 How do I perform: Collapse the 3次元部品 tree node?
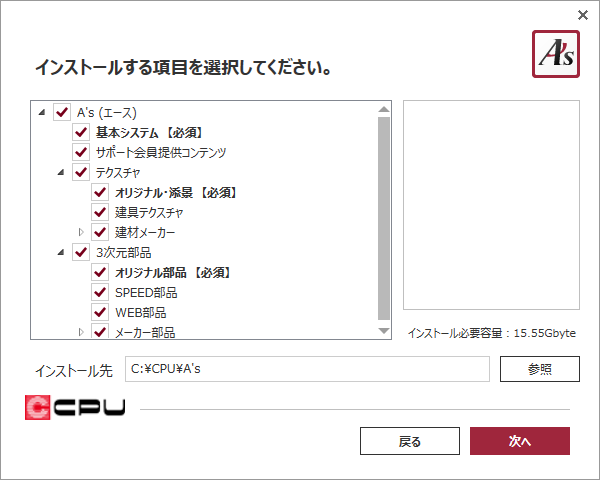coord(61,252)
